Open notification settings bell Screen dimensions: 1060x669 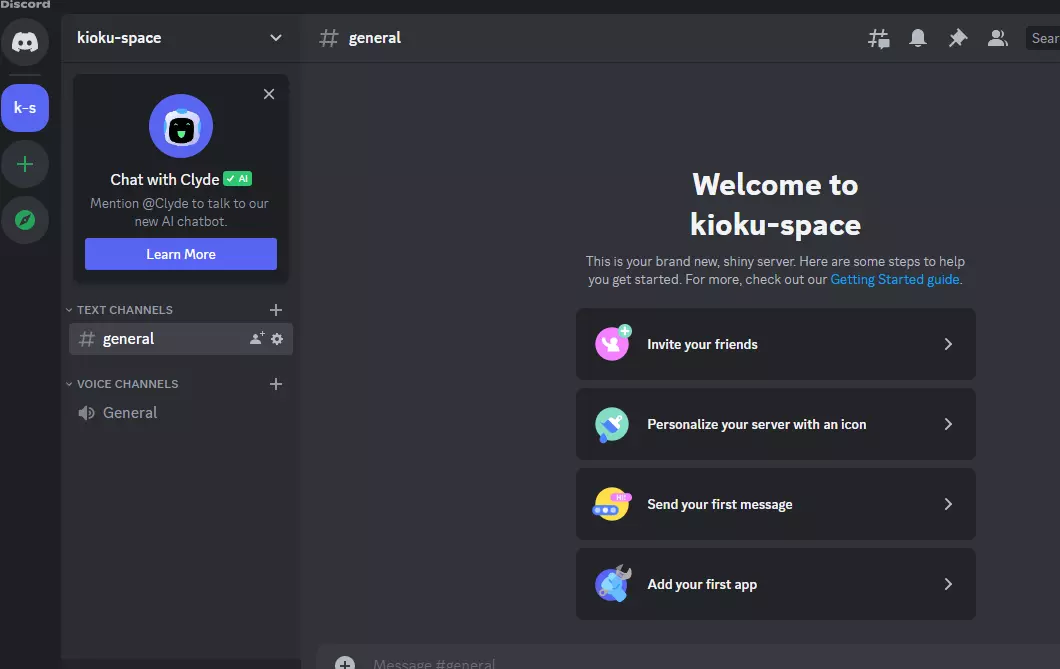(x=918, y=38)
